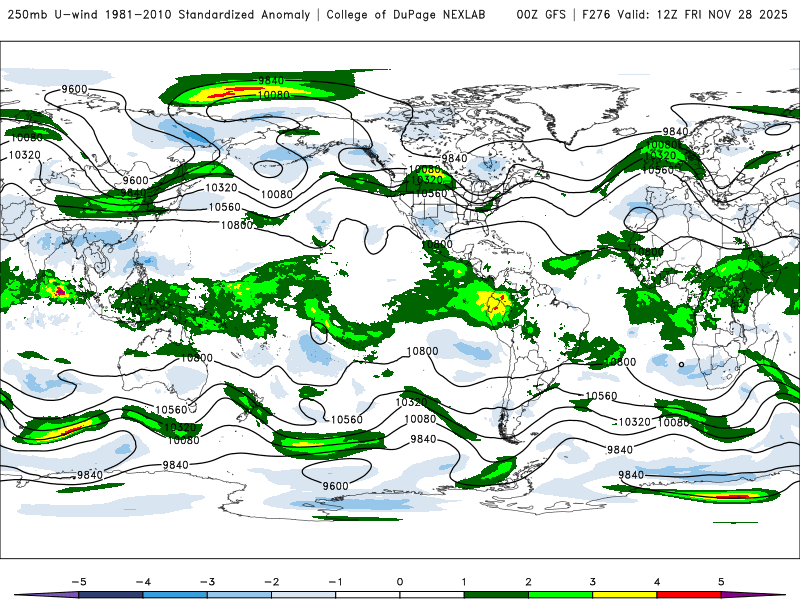Screen dimensions: 800x600
Task: Click the '1981-2010 Standardized Anomaly' text
Action: pos(208,14)
